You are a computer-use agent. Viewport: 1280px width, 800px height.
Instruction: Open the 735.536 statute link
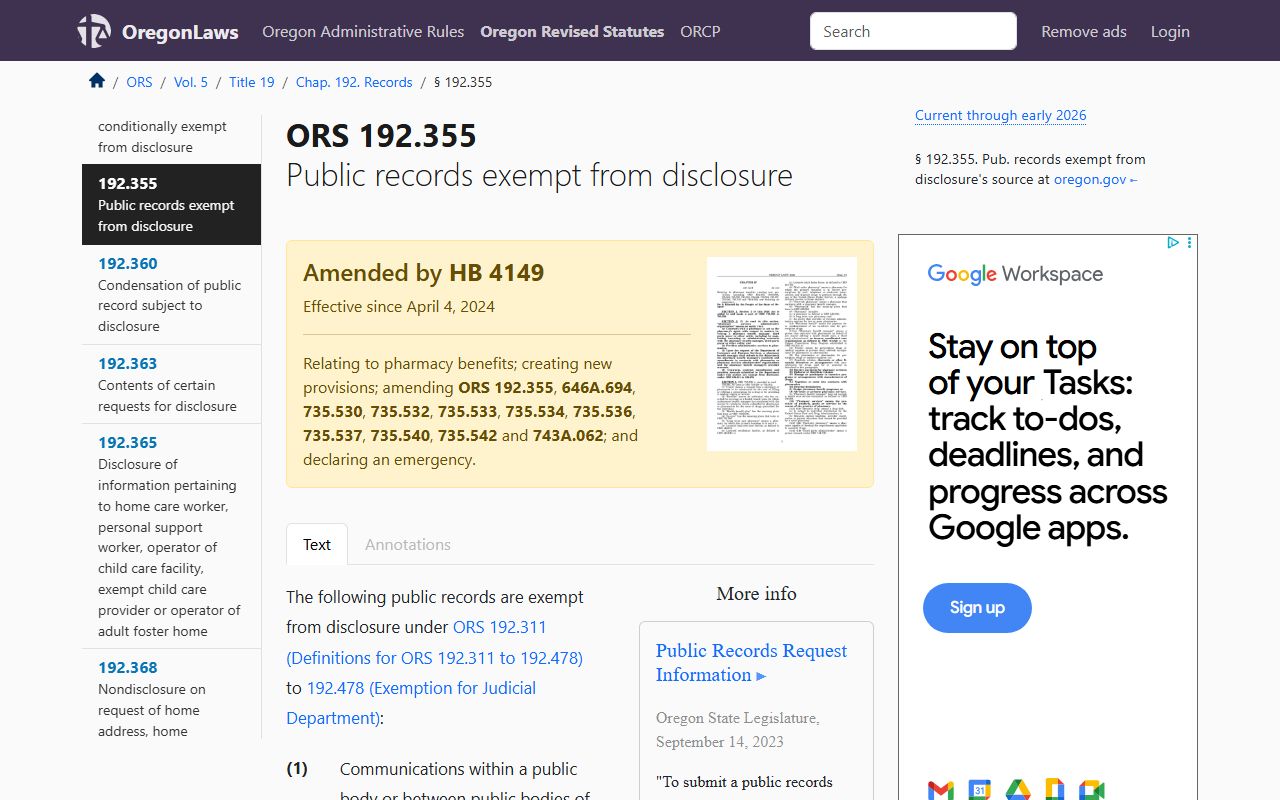(x=603, y=411)
